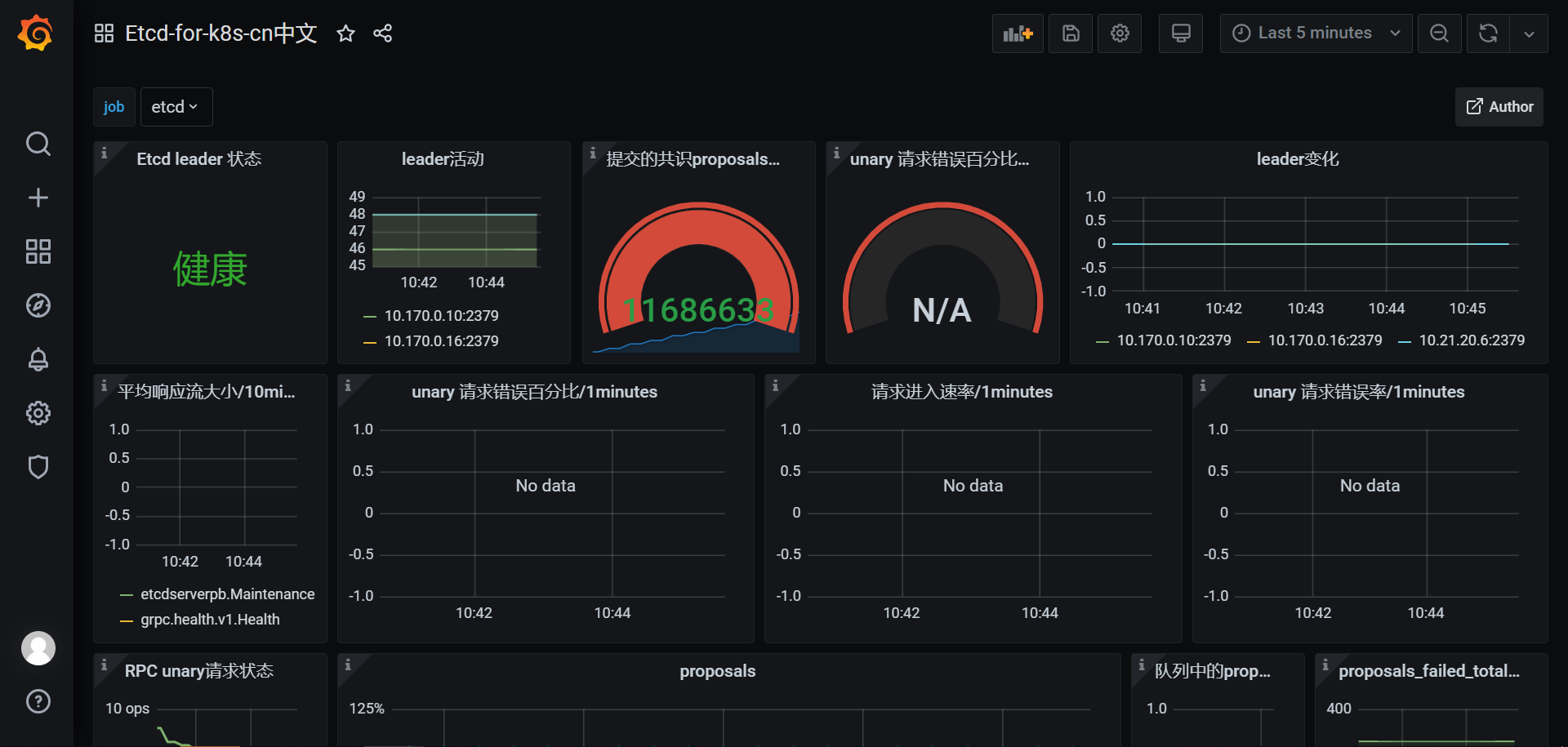The image size is (1568, 747).
Task: Click the Author link button
Action: point(1499,107)
